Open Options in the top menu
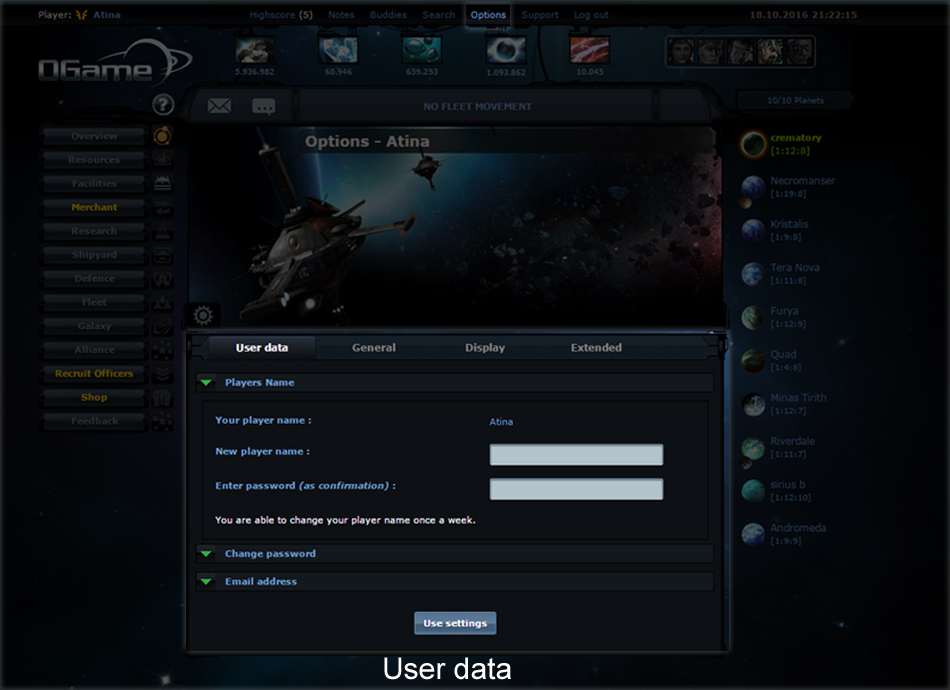This screenshot has width=950, height=690. click(x=488, y=15)
